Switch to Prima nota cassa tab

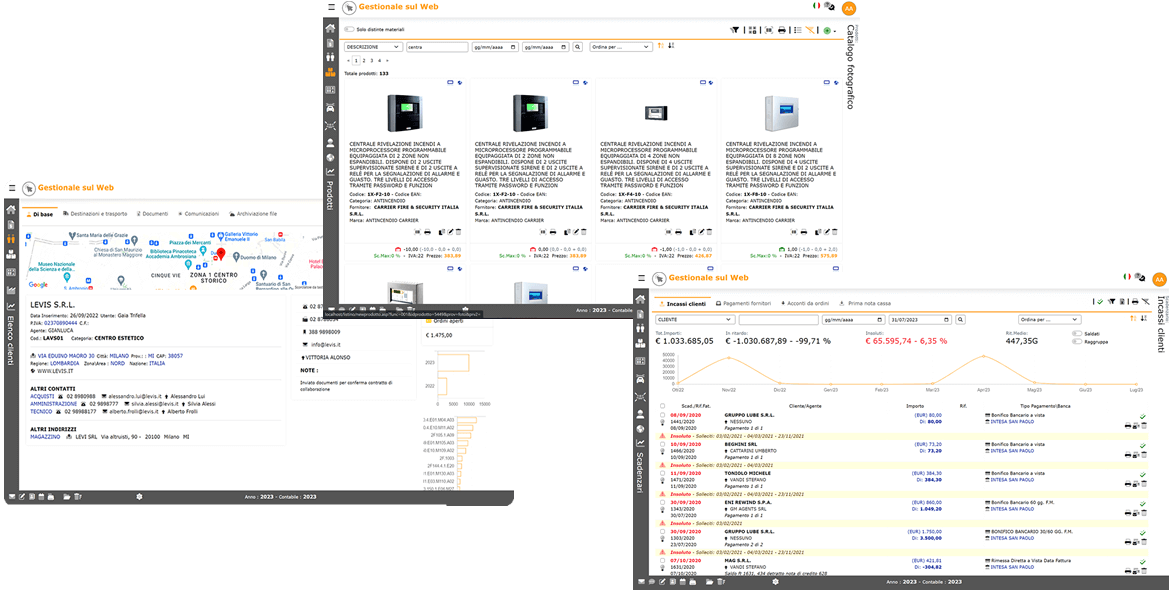864,303
